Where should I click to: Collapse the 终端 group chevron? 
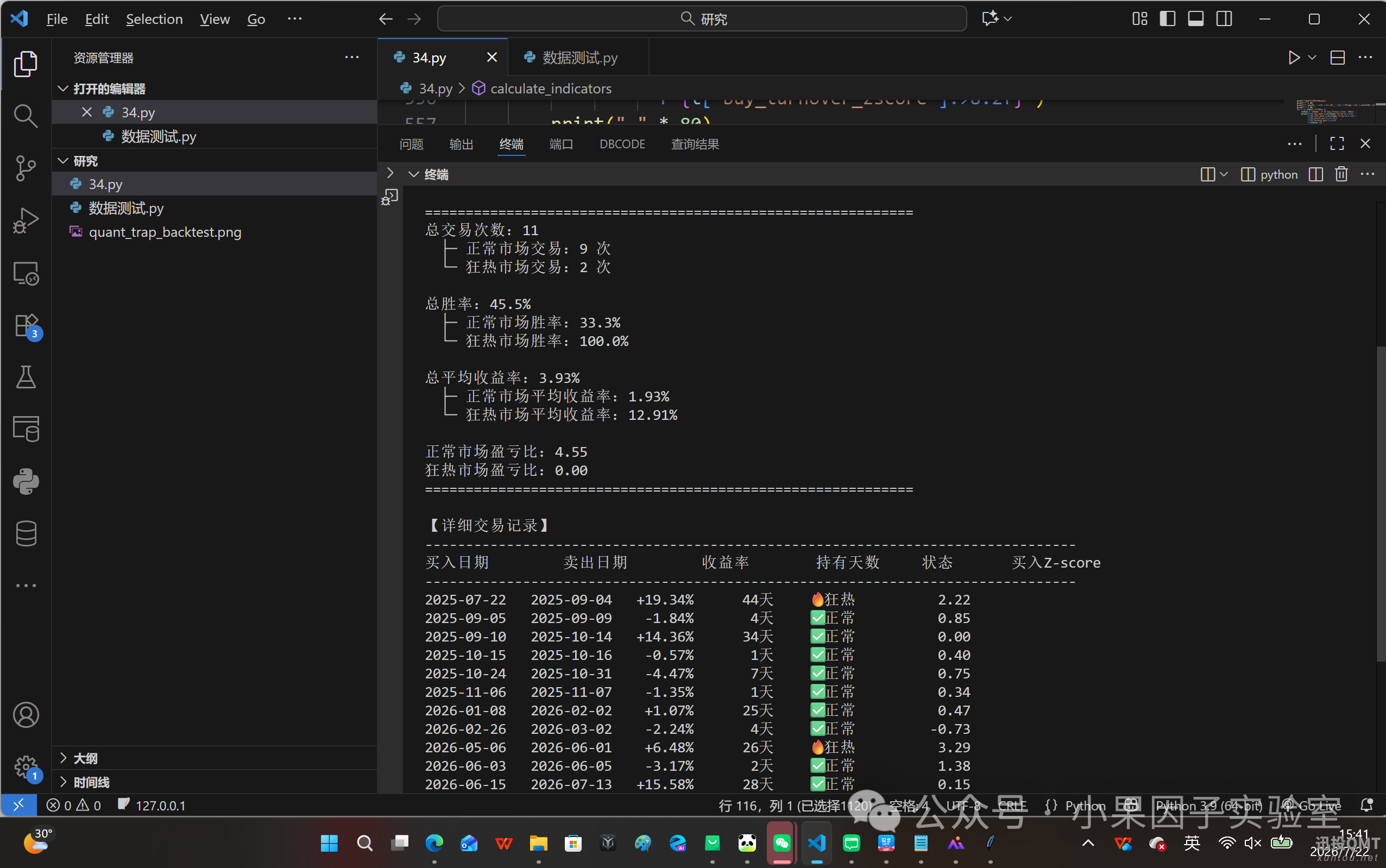click(x=413, y=174)
